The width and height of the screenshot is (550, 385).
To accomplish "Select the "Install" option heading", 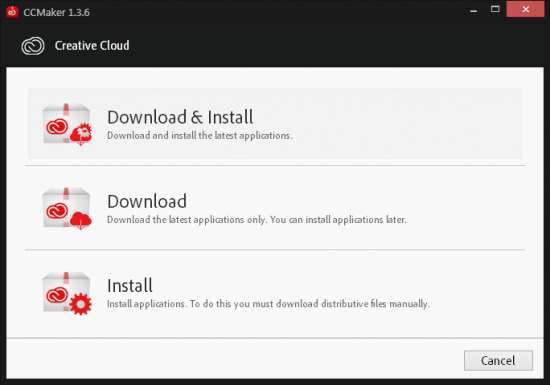I will point(130,285).
